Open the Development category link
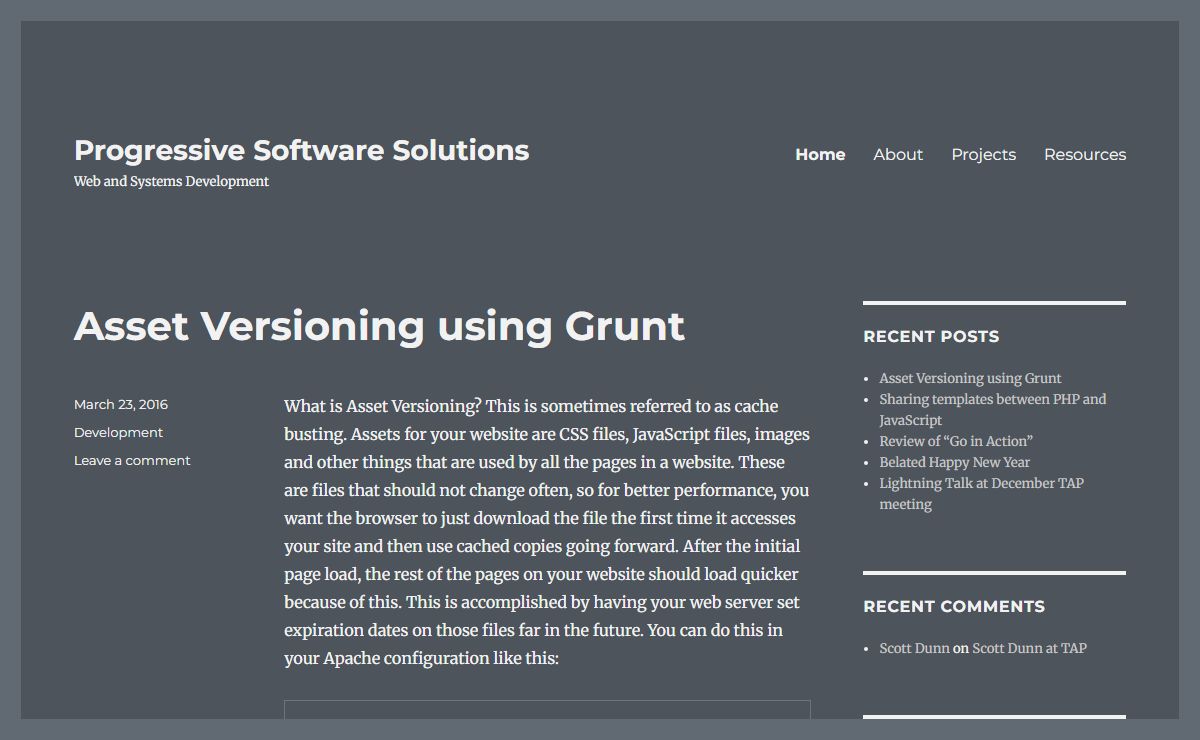 tap(118, 432)
